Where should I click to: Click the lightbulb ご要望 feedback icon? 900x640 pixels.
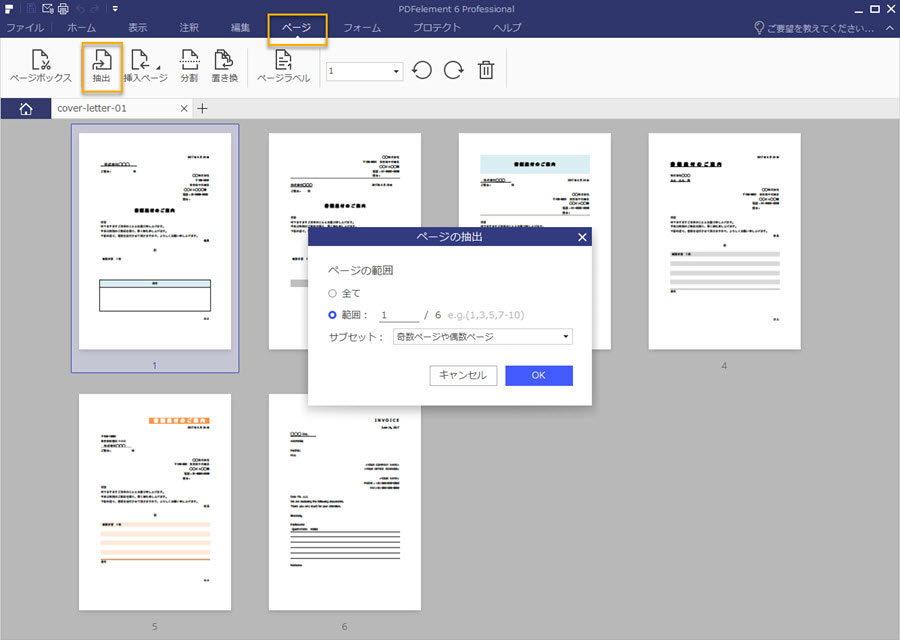click(759, 28)
